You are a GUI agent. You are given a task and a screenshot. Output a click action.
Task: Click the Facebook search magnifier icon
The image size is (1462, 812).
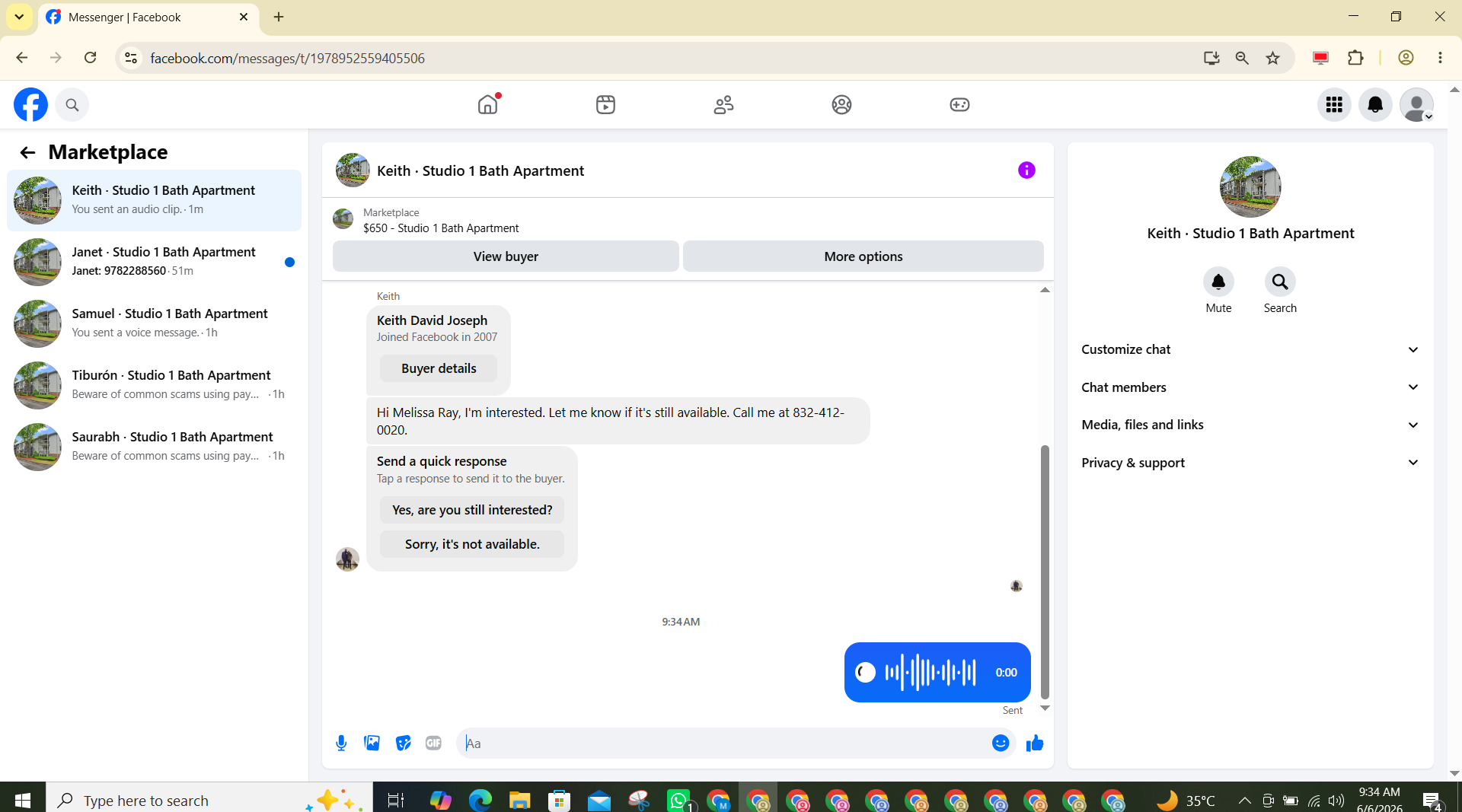[x=72, y=105]
